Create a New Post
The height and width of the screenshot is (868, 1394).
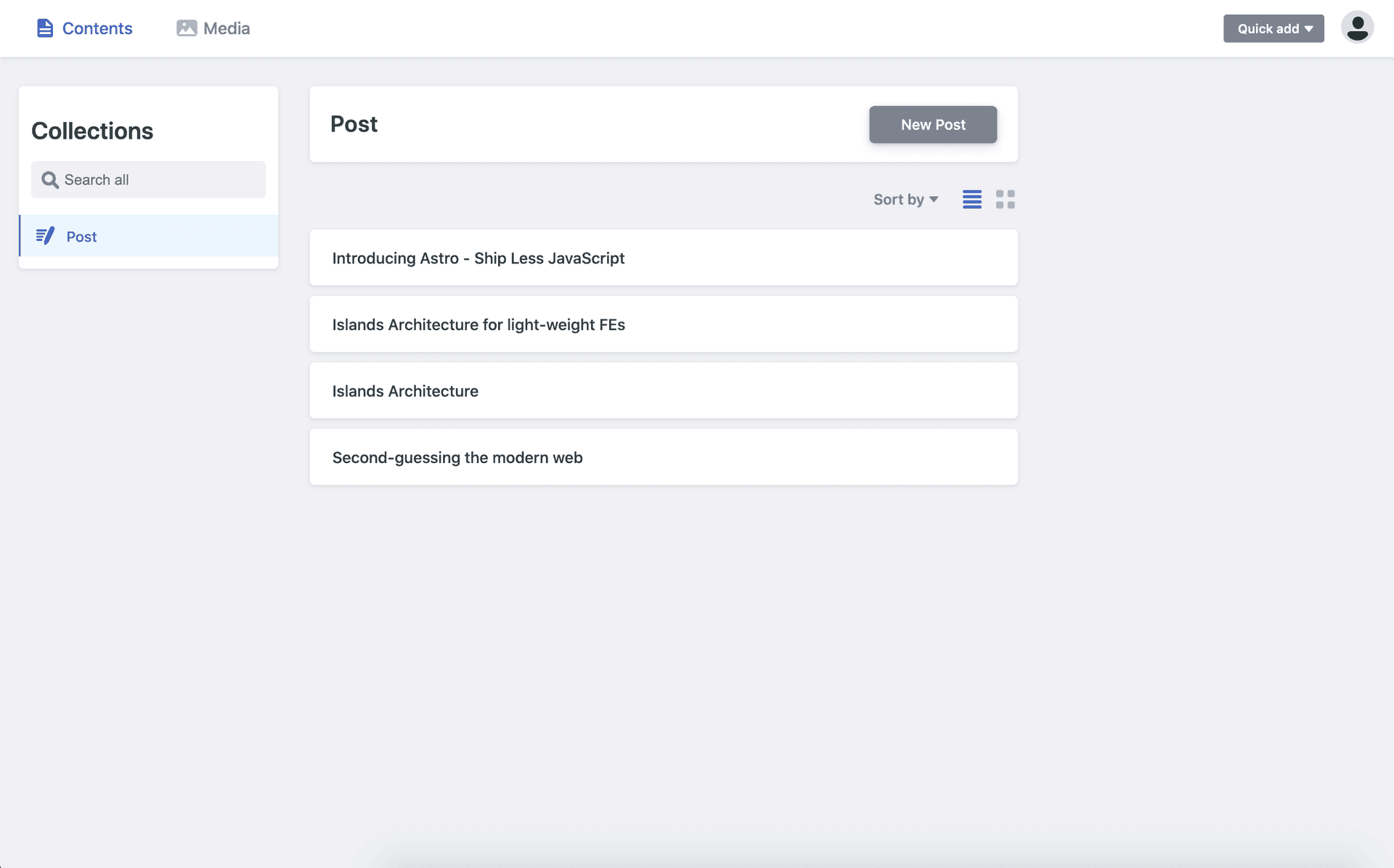pos(933,124)
